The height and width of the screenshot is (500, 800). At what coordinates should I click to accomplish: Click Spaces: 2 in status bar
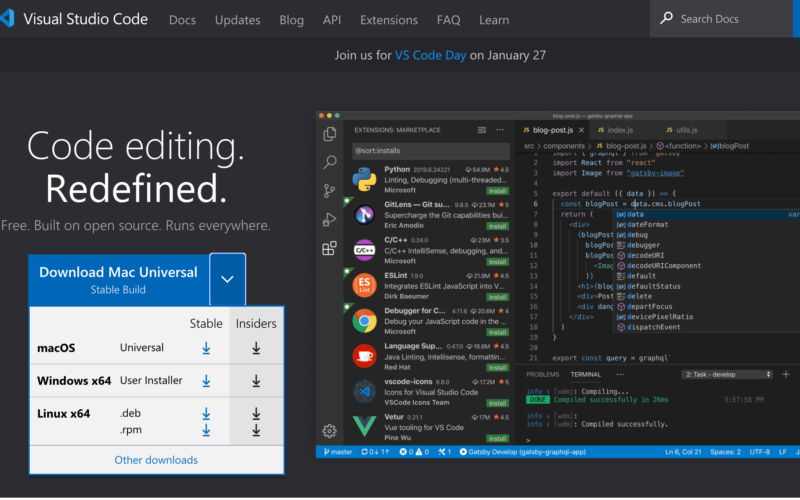tap(725, 452)
